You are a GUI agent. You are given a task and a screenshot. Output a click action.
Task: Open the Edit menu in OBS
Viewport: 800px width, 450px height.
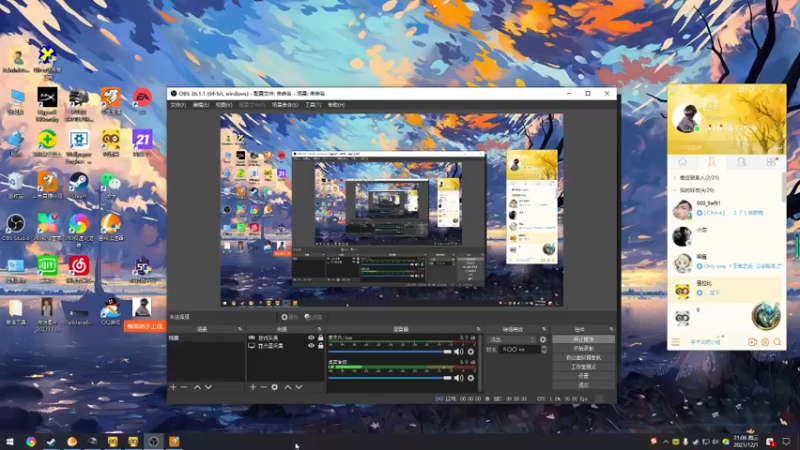pos(201,105)
